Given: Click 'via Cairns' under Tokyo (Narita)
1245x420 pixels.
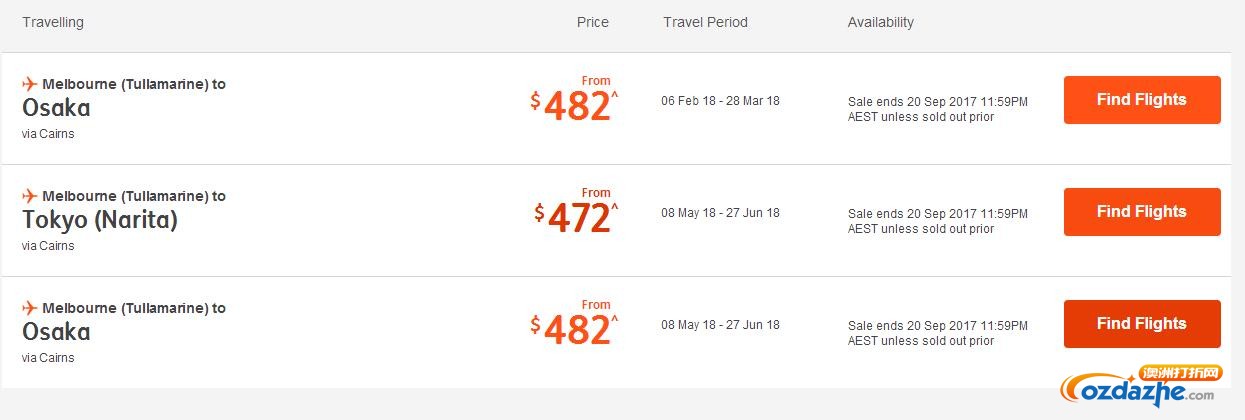Looking at the screenshot, I should (48, 246).
